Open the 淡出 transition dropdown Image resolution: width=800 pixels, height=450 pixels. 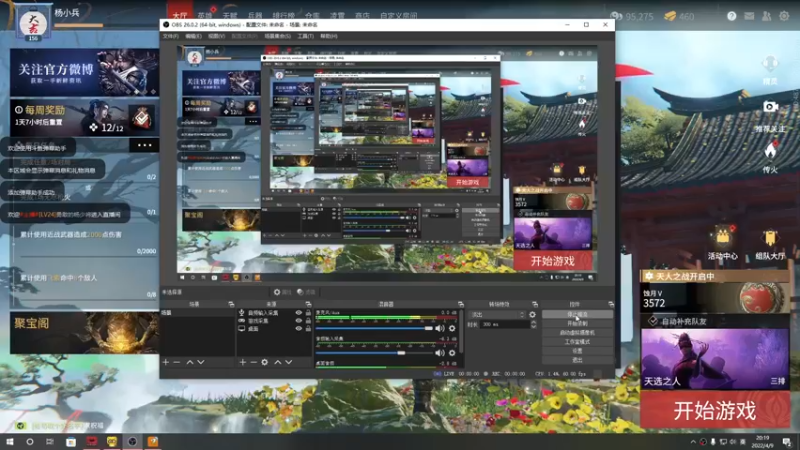tap(497, 315)
